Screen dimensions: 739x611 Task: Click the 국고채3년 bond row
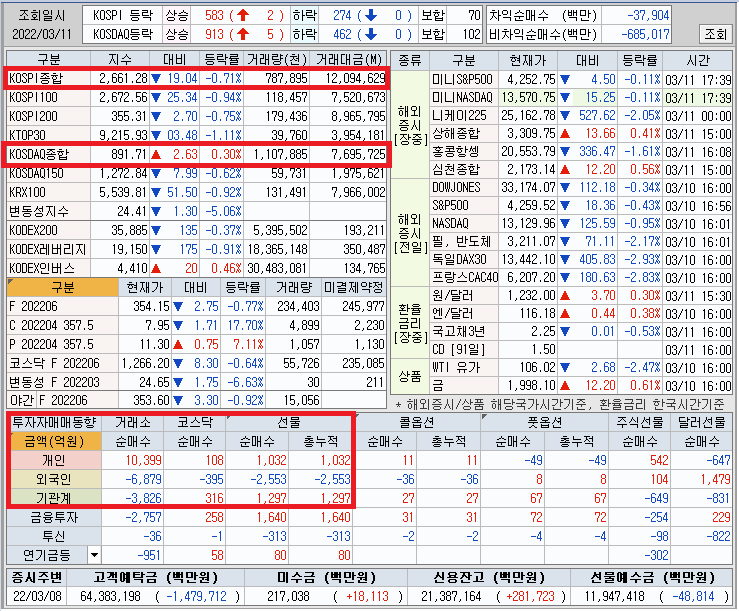582,332
